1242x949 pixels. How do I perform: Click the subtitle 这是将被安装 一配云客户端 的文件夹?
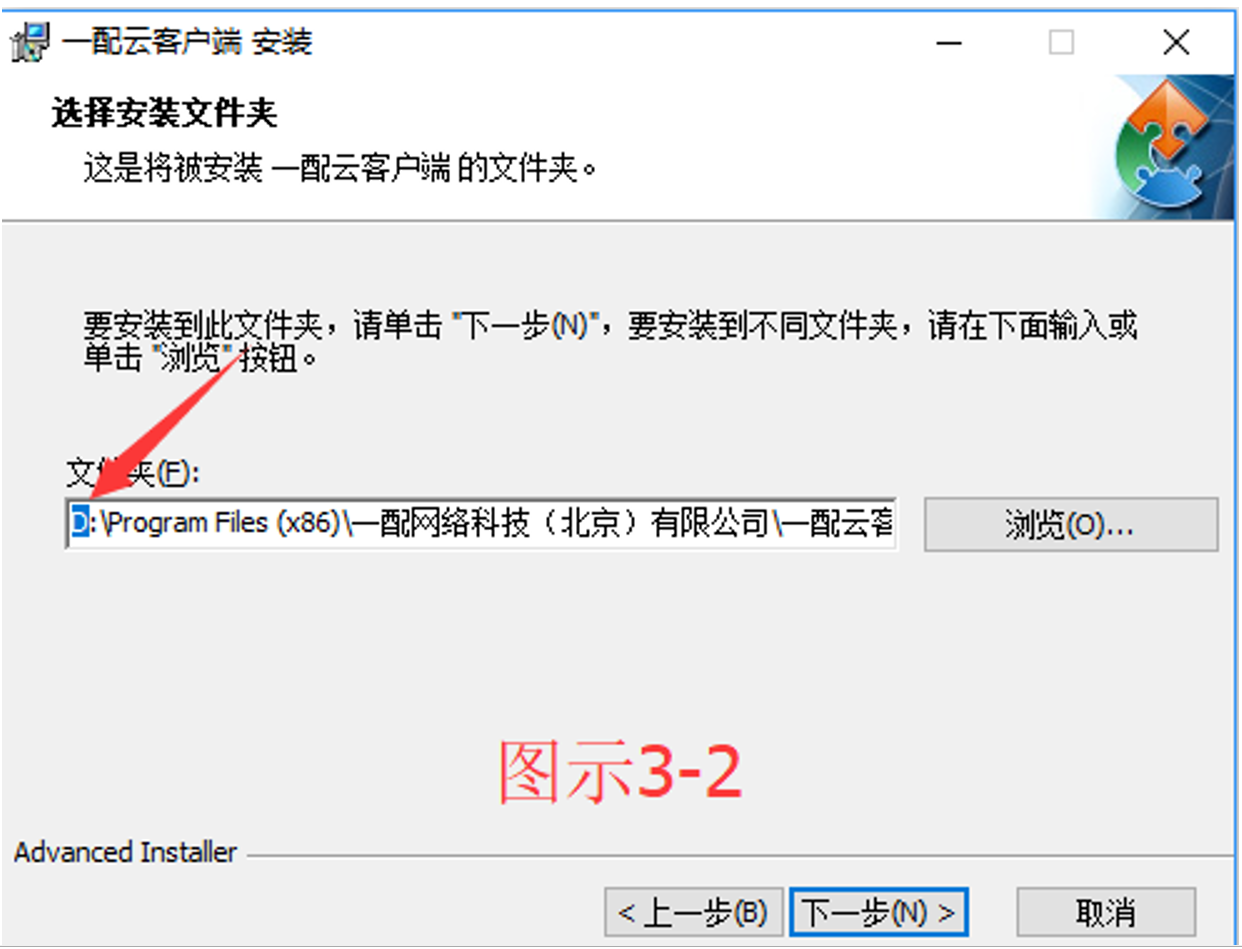point(340,169)
